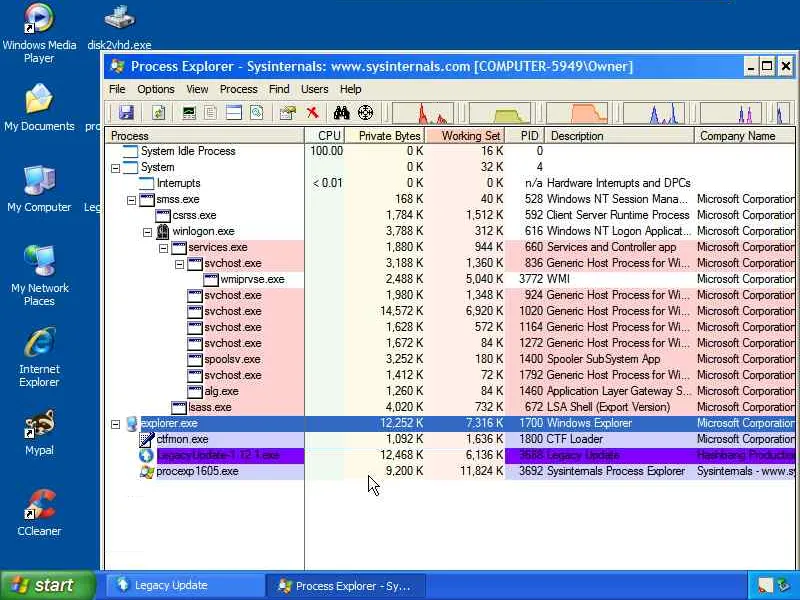Image resolution: width=800 pixels, height=600 pixels.
Task: Click the svchost.exe row with PID 1020
Action: (449, 312)
